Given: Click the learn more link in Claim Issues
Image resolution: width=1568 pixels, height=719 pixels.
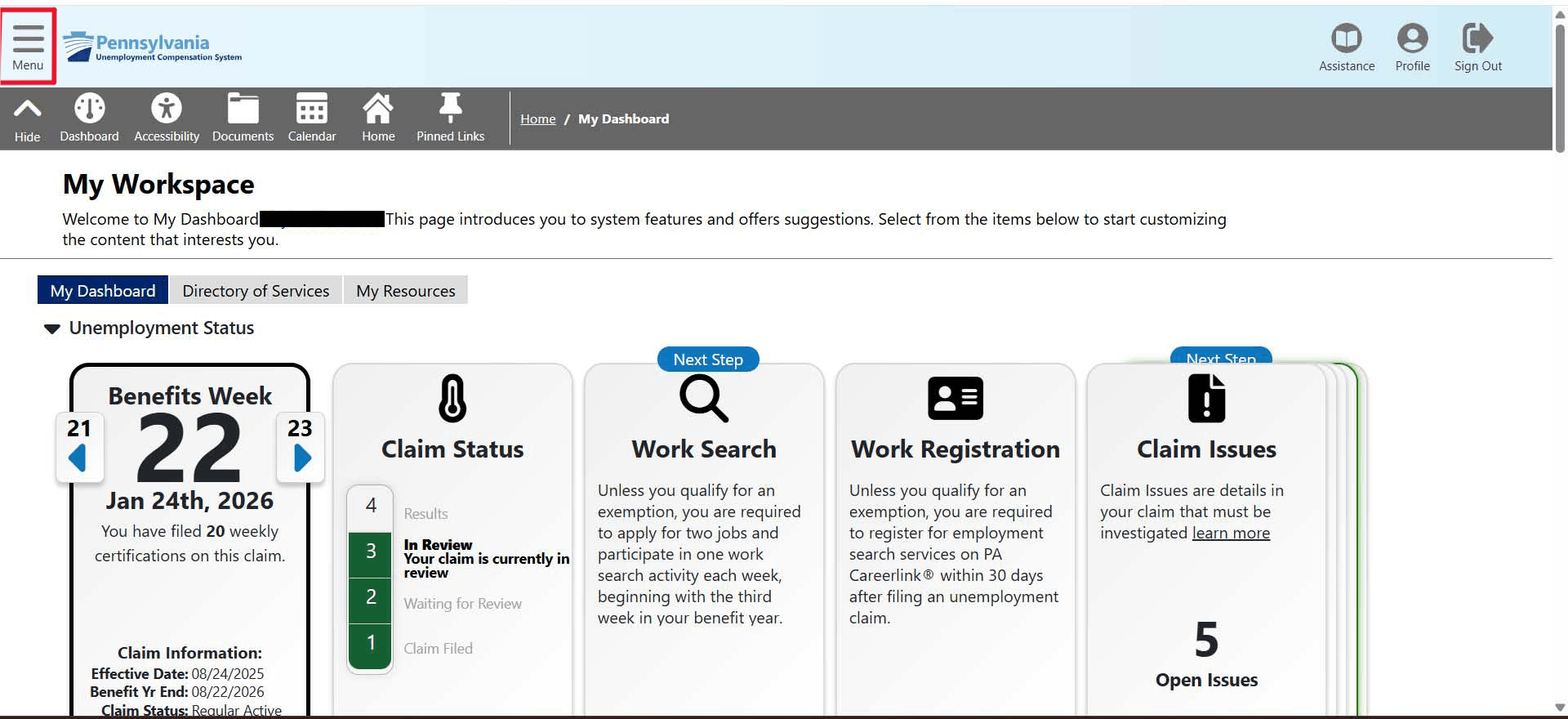Looking at the screenshot, I should click(x=1231, y=534).
